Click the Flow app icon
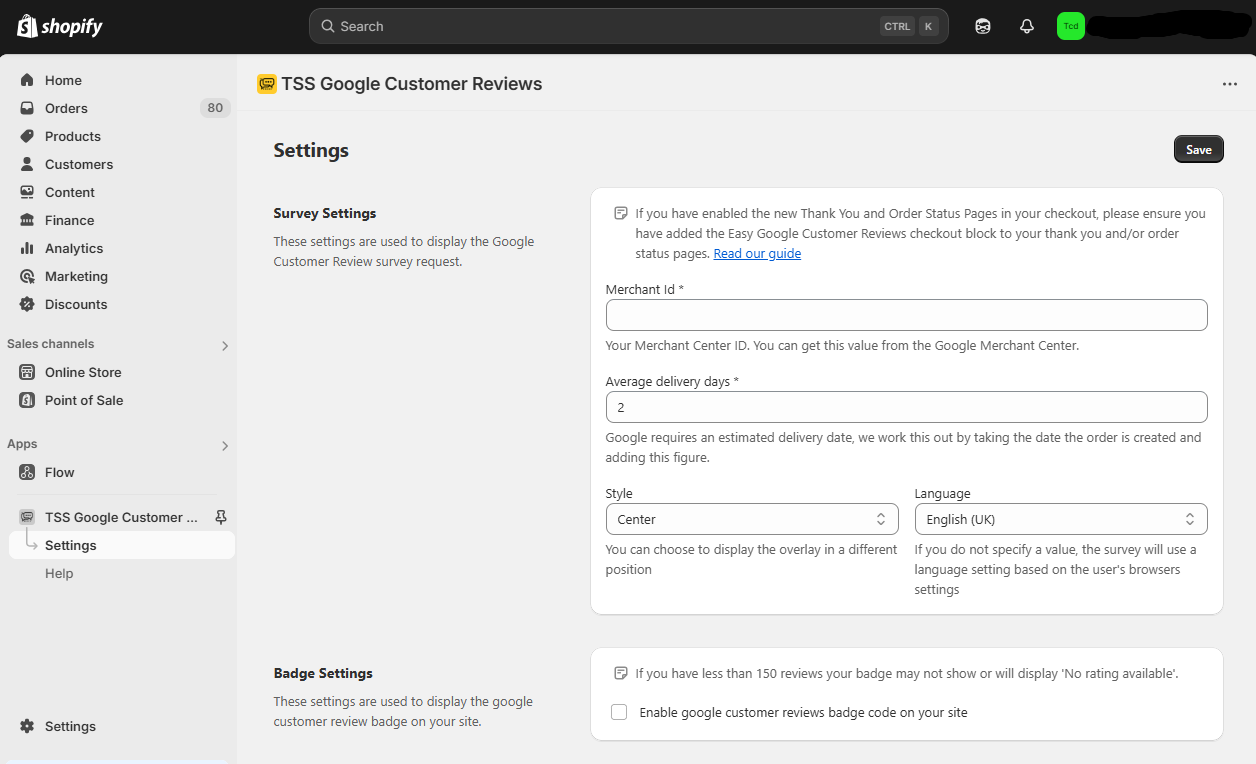Image resolution: width=1256 pixels, height=764 pixels. (27, 472)
